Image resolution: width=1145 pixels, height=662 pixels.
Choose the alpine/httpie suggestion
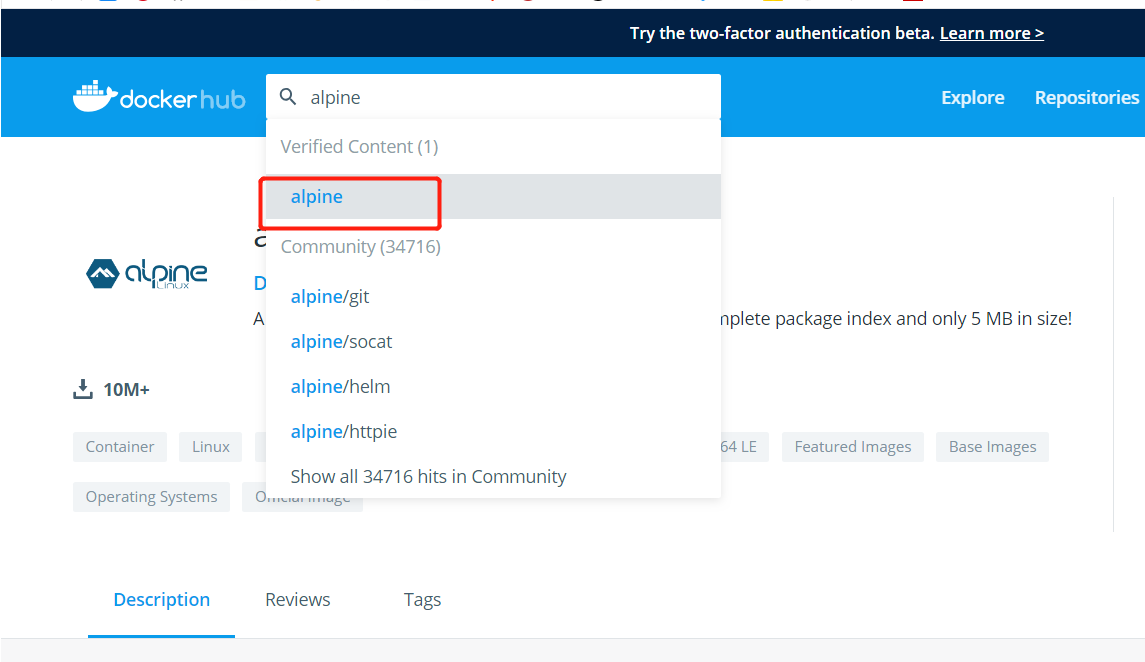pos(343,432)
